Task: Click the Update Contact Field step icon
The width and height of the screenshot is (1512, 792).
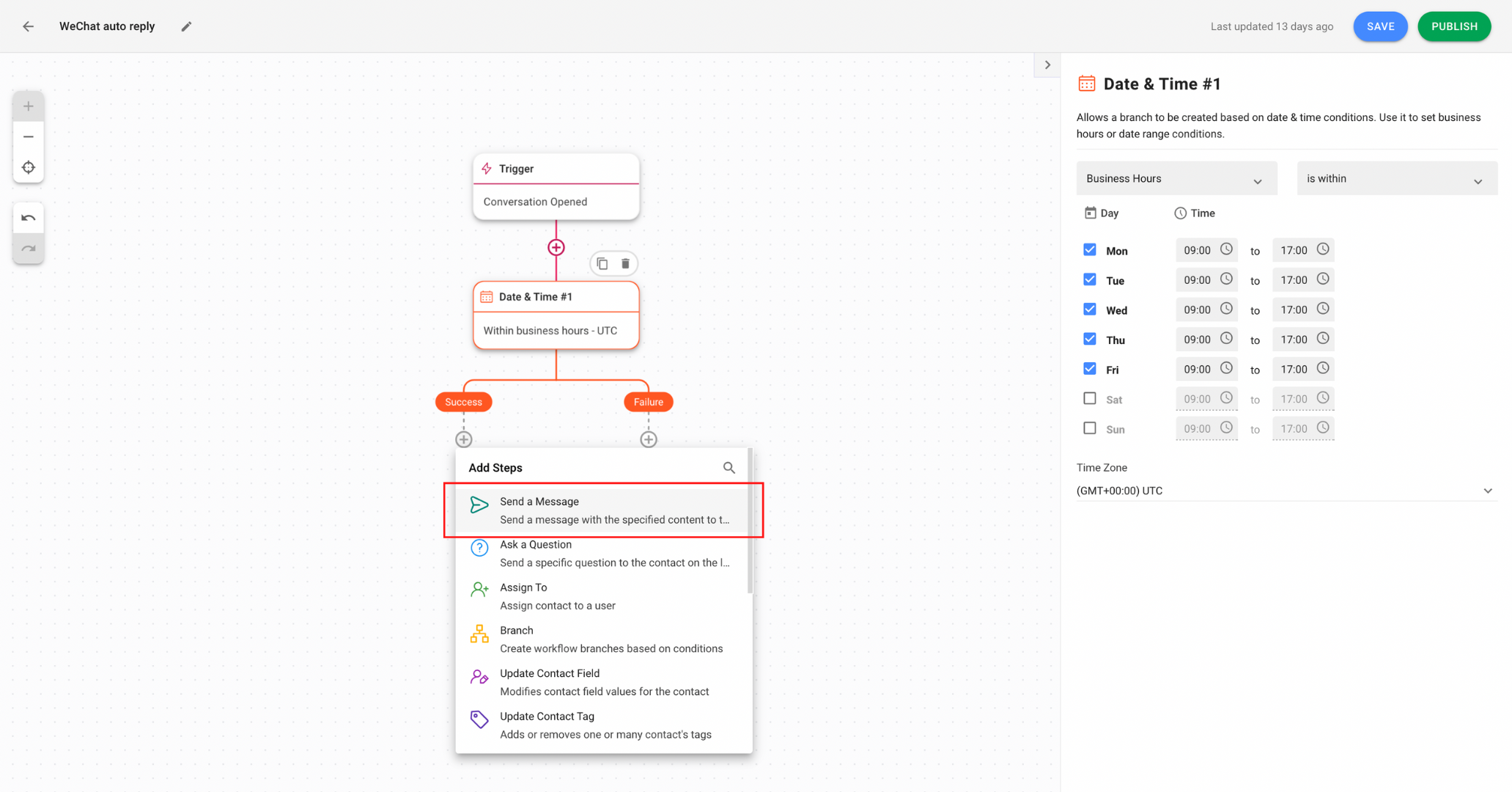Action: pyautogui.click(x=479, y=676)
